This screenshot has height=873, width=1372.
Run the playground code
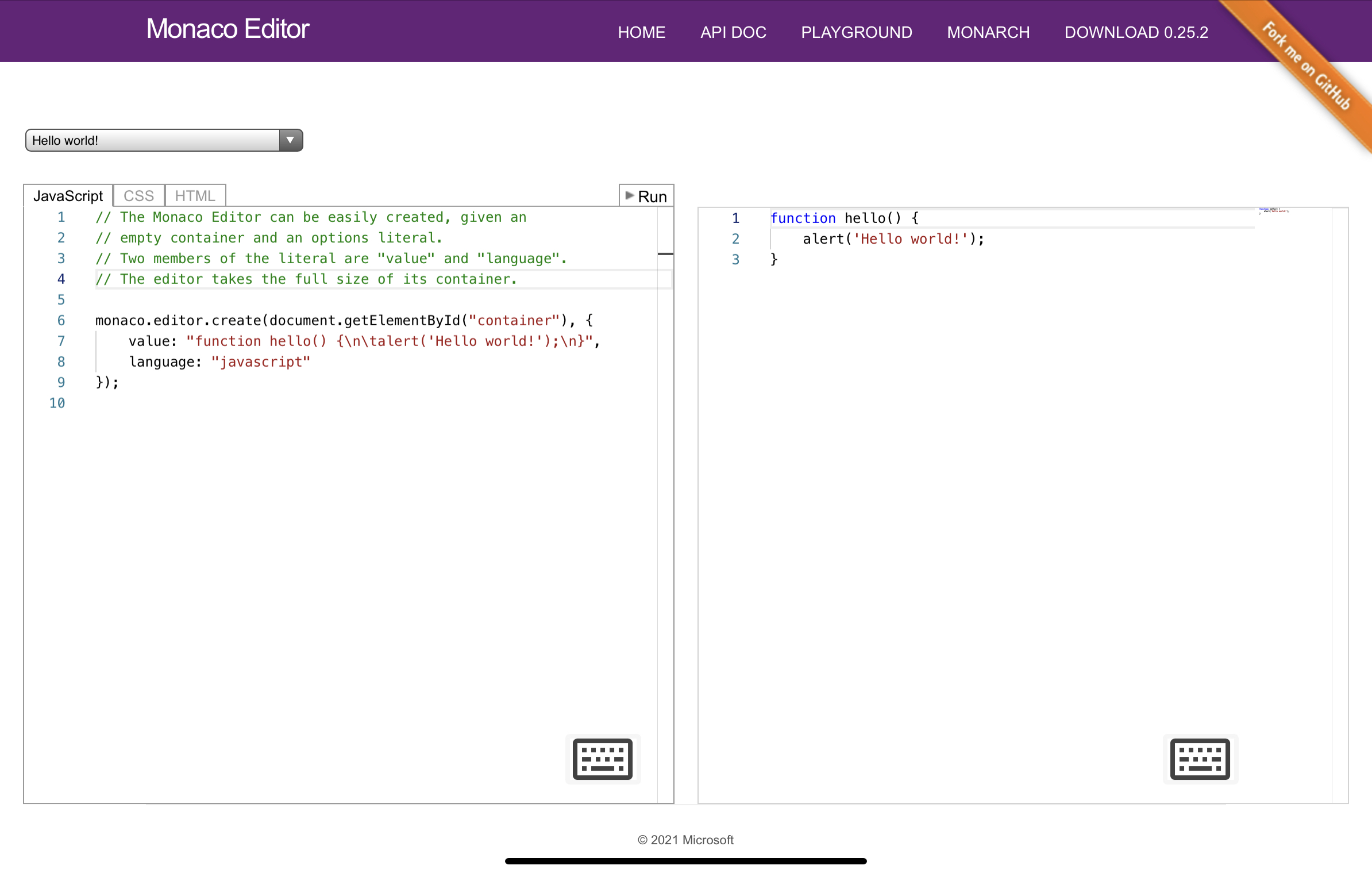coord(646,196)
